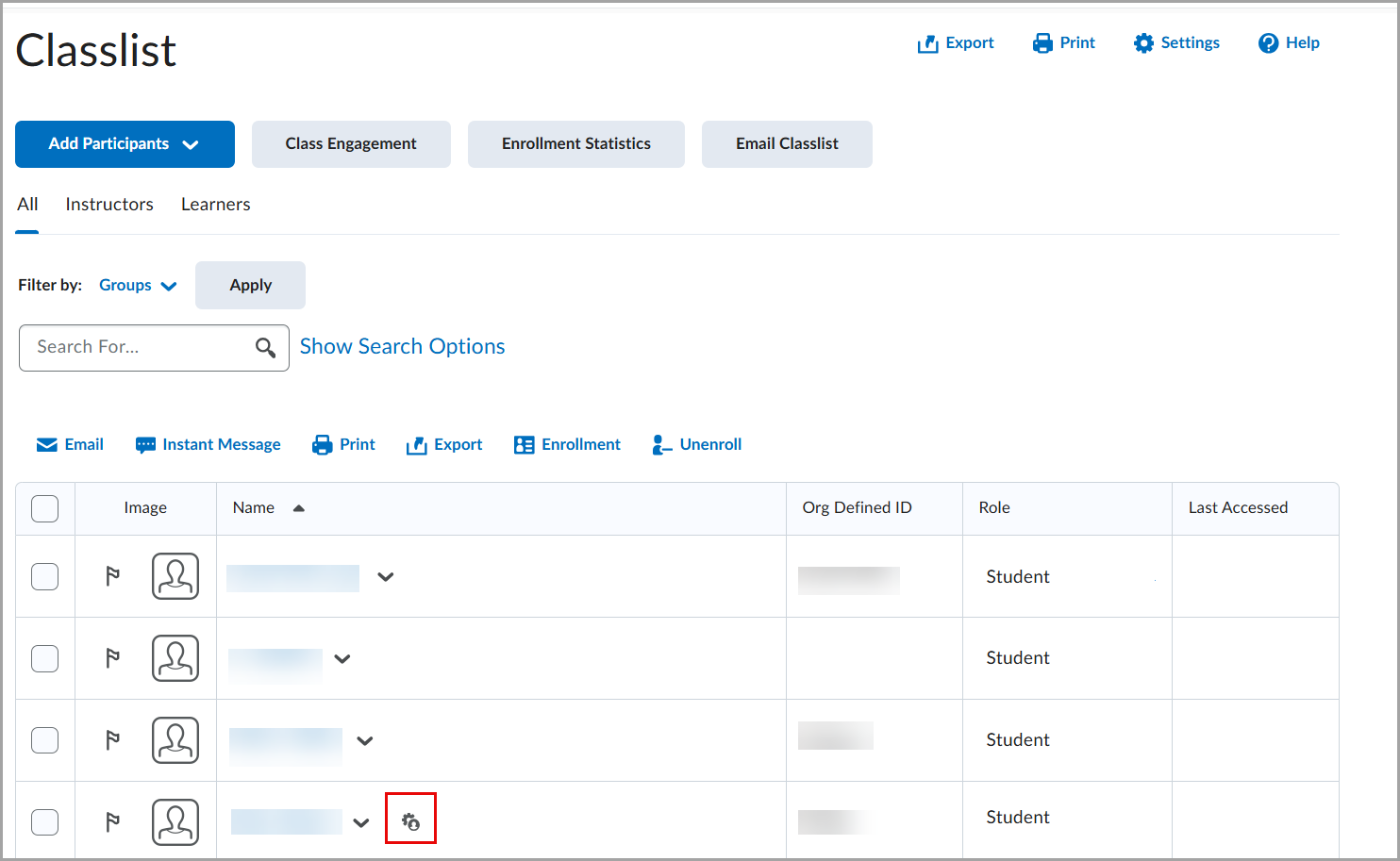
Task: Open the Groups filter dropdown
Action: (138, 285)
